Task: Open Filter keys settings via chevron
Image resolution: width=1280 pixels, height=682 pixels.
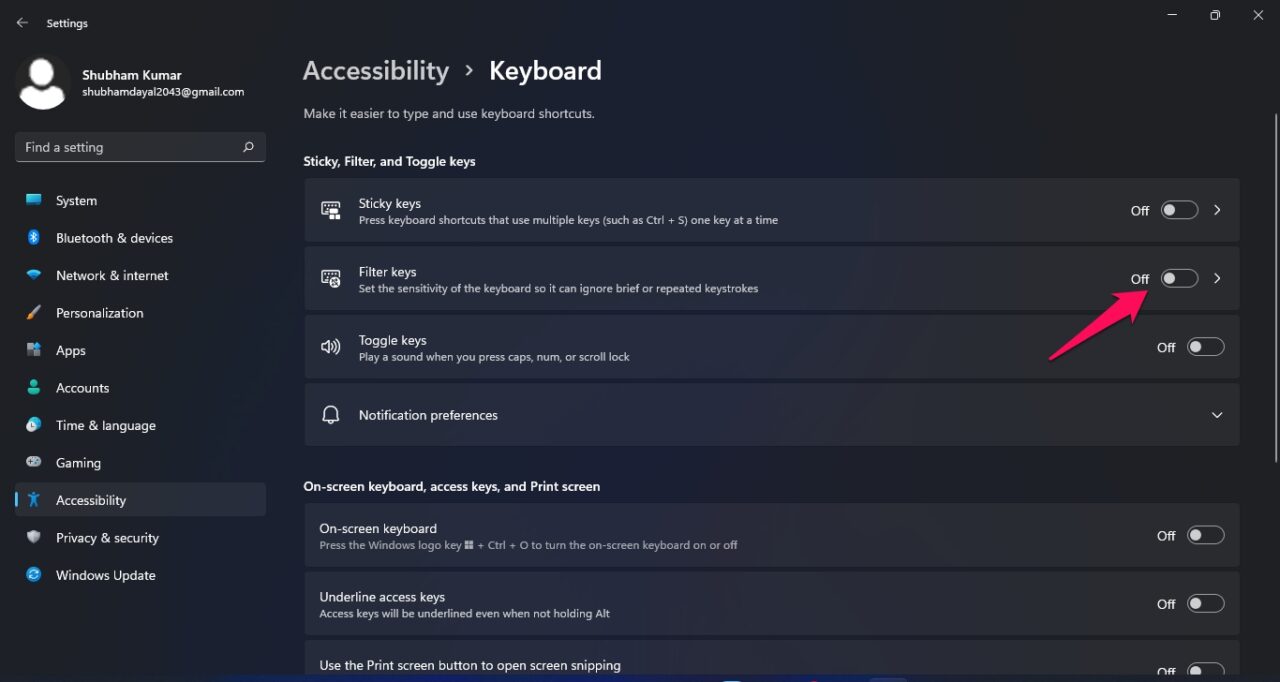Action: click(1217, 278)
